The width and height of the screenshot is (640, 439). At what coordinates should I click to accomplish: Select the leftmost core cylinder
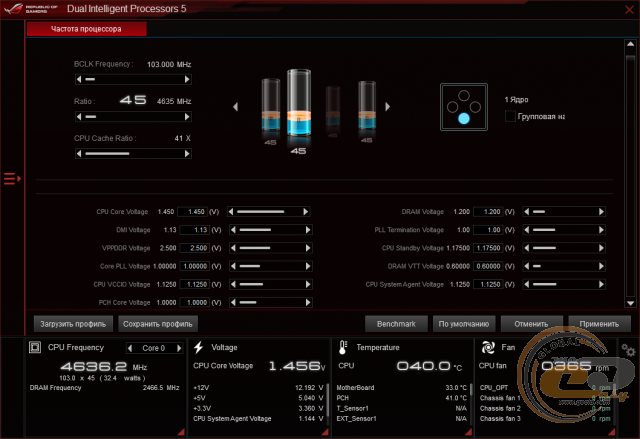271,105
